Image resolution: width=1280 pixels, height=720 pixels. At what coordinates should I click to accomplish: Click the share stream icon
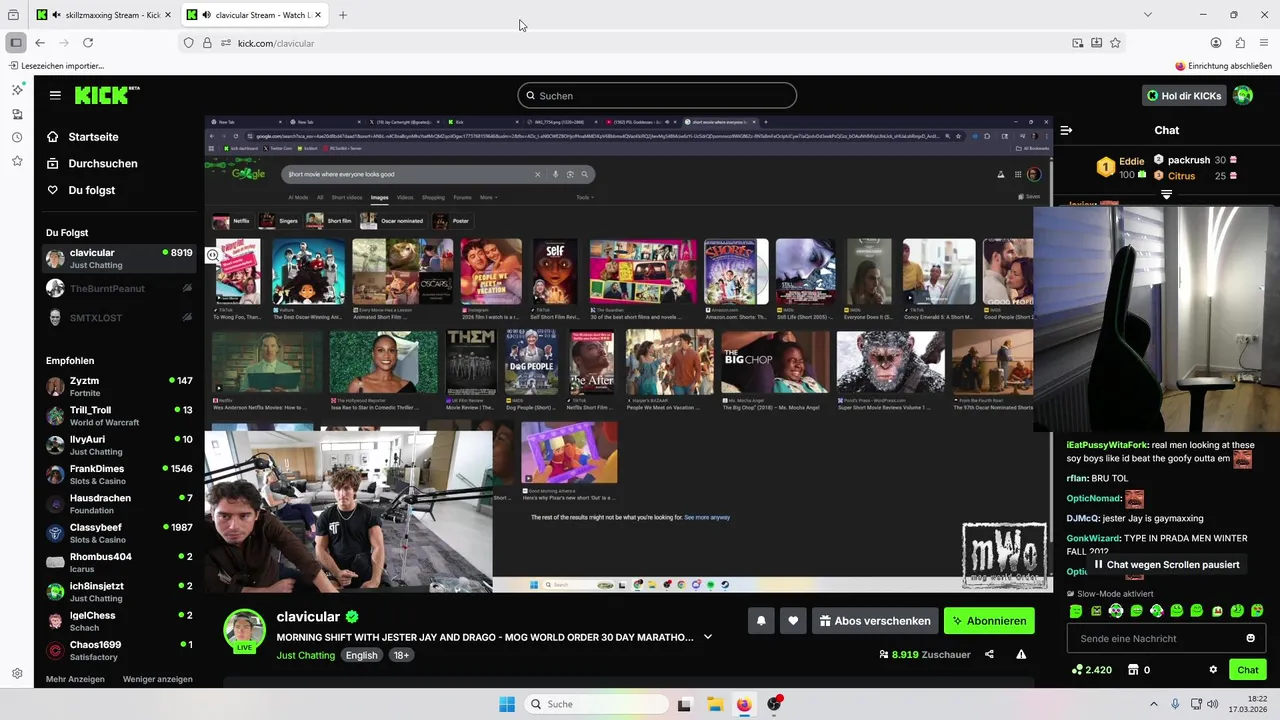pos(989,654)
